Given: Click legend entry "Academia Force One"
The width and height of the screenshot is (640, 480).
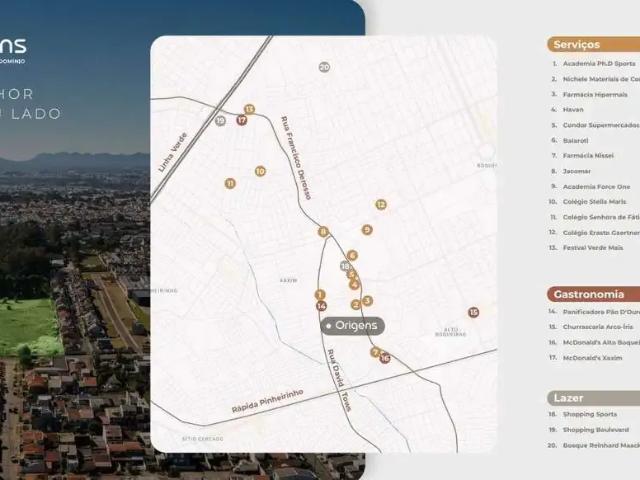Looking at the screenshot, I should coord(596,187).
